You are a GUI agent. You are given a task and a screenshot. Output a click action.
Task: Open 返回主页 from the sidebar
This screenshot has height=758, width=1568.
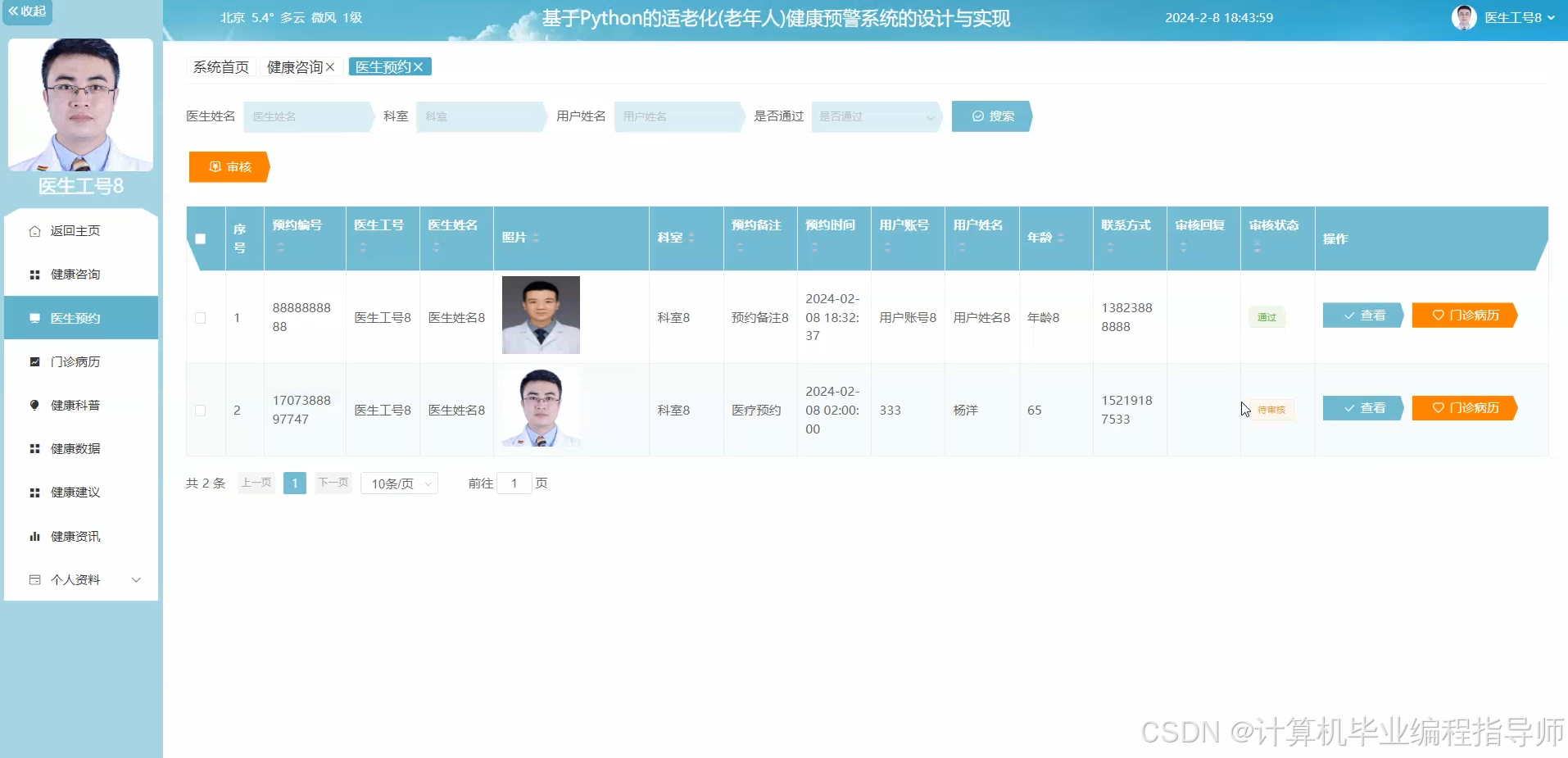tap(79, 230)
